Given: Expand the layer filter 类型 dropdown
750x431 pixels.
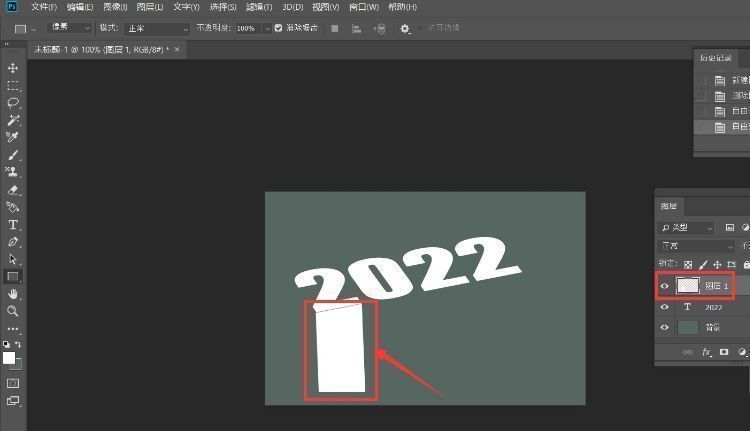Looking at the screenshot, I should [687, 228].
